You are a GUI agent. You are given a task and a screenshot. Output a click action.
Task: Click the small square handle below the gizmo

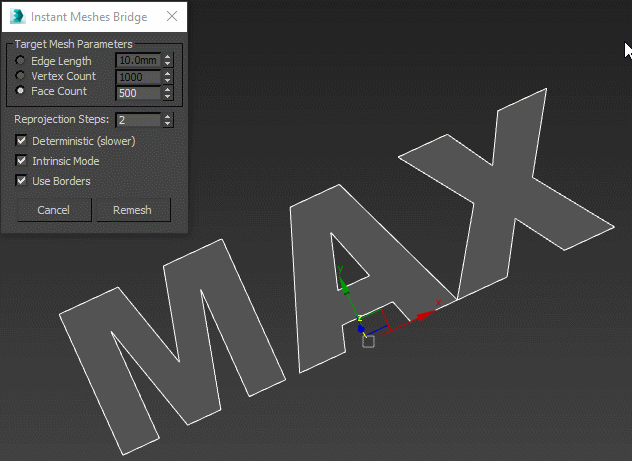pyautogui.click(x=368, y=342)
